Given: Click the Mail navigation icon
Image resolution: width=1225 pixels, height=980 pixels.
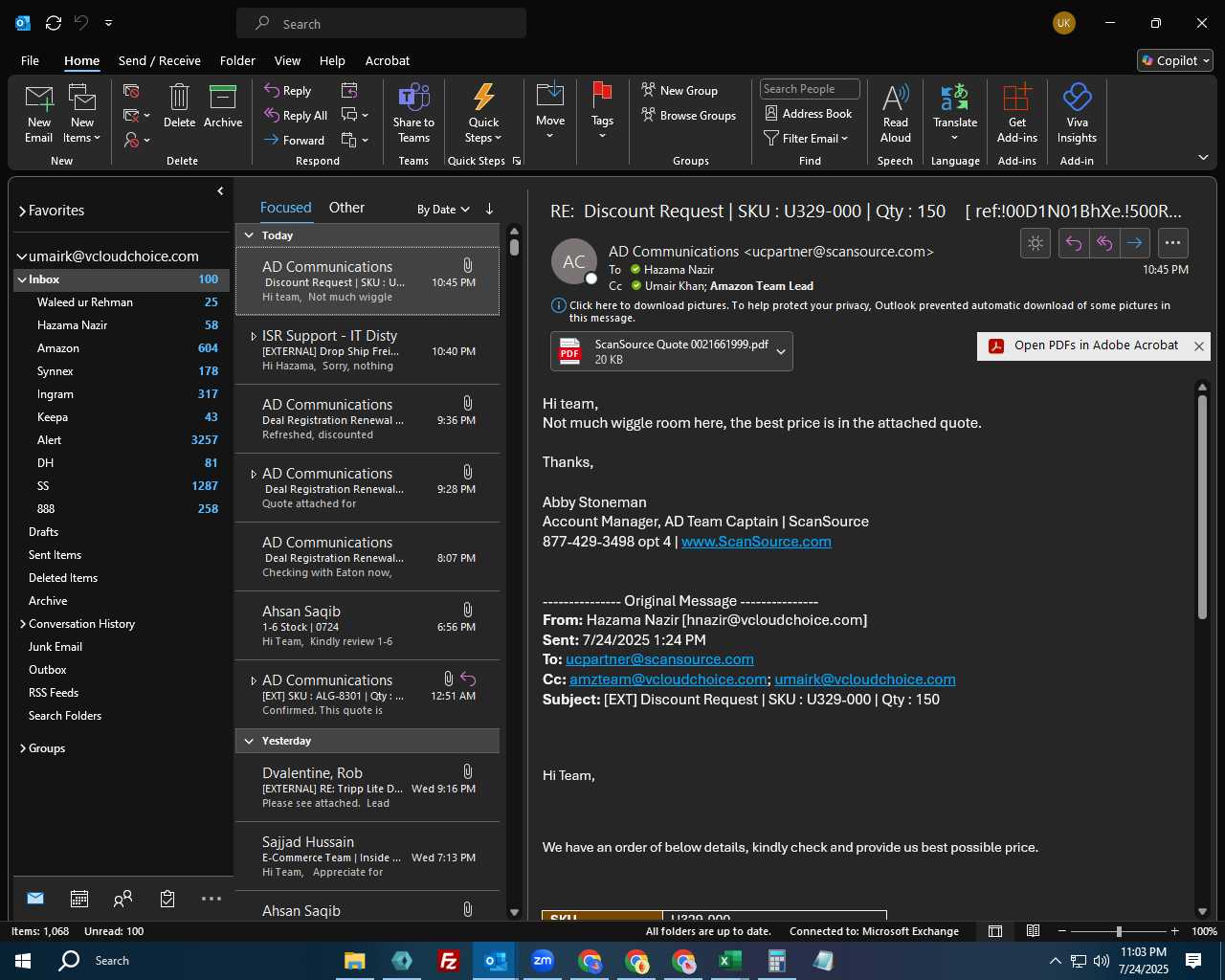Looking at the screenshot, I should tap(35, 899).
